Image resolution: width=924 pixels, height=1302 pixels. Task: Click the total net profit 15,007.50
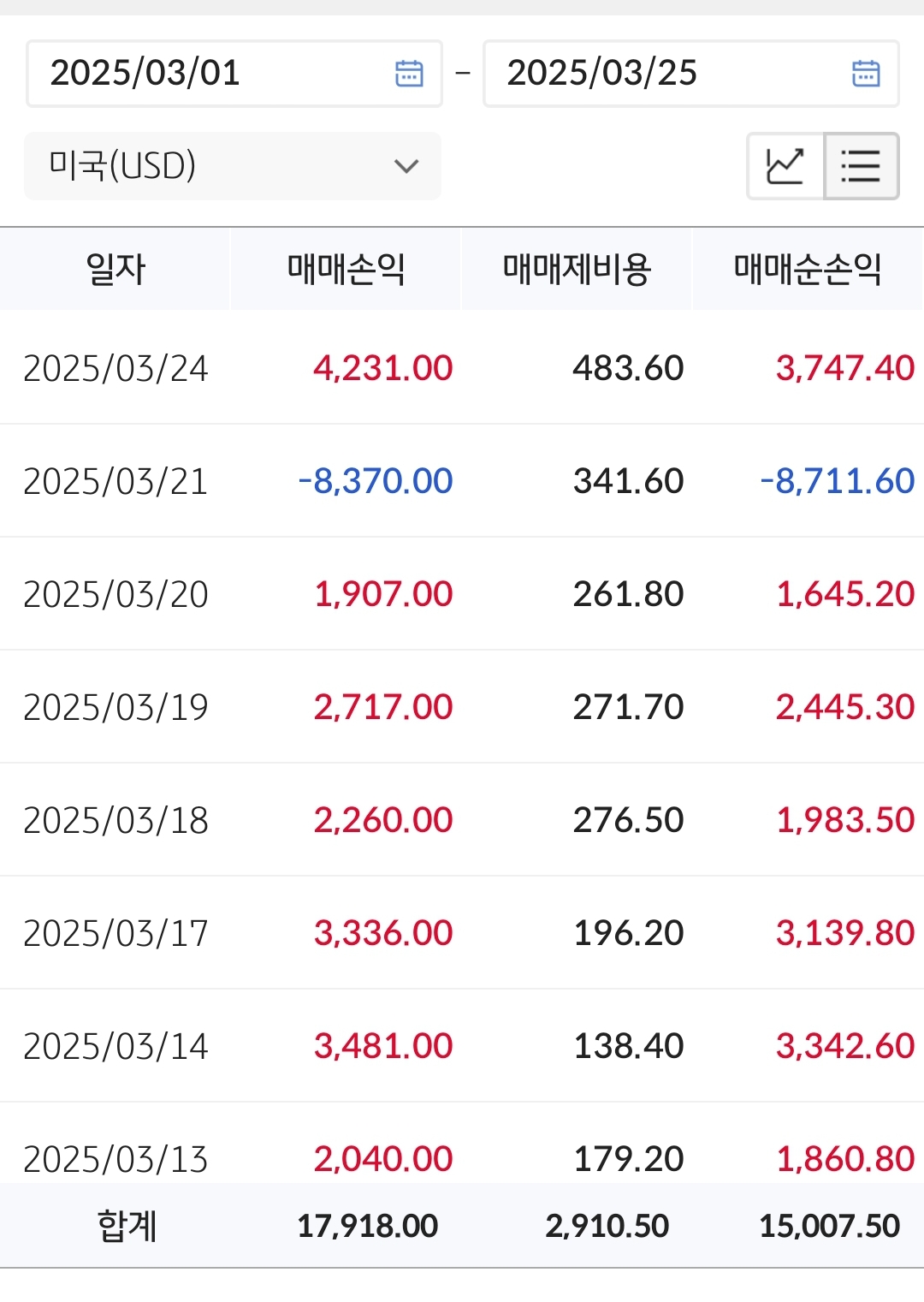830,1227
